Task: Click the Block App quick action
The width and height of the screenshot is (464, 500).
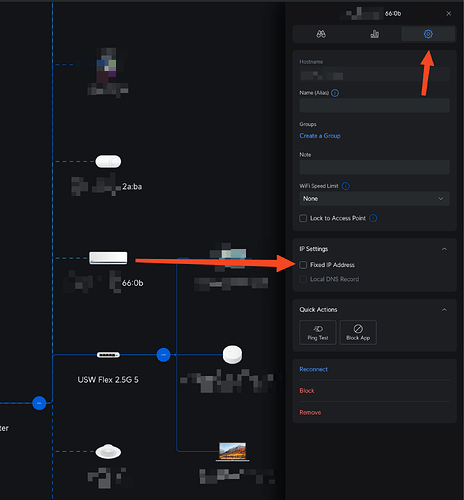Action: point(358,332)
